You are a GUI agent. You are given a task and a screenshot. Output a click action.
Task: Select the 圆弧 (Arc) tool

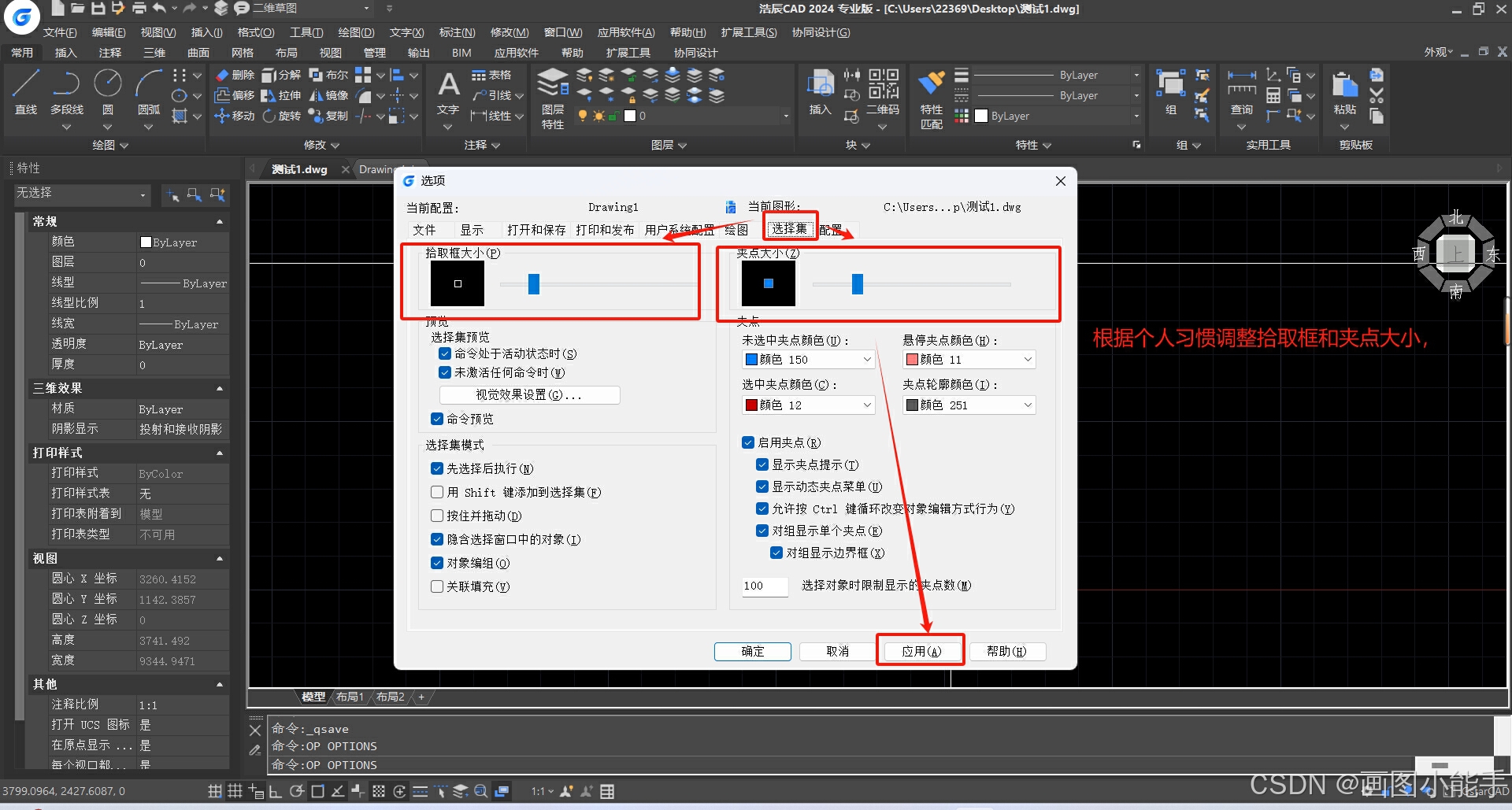pos(149,91)
